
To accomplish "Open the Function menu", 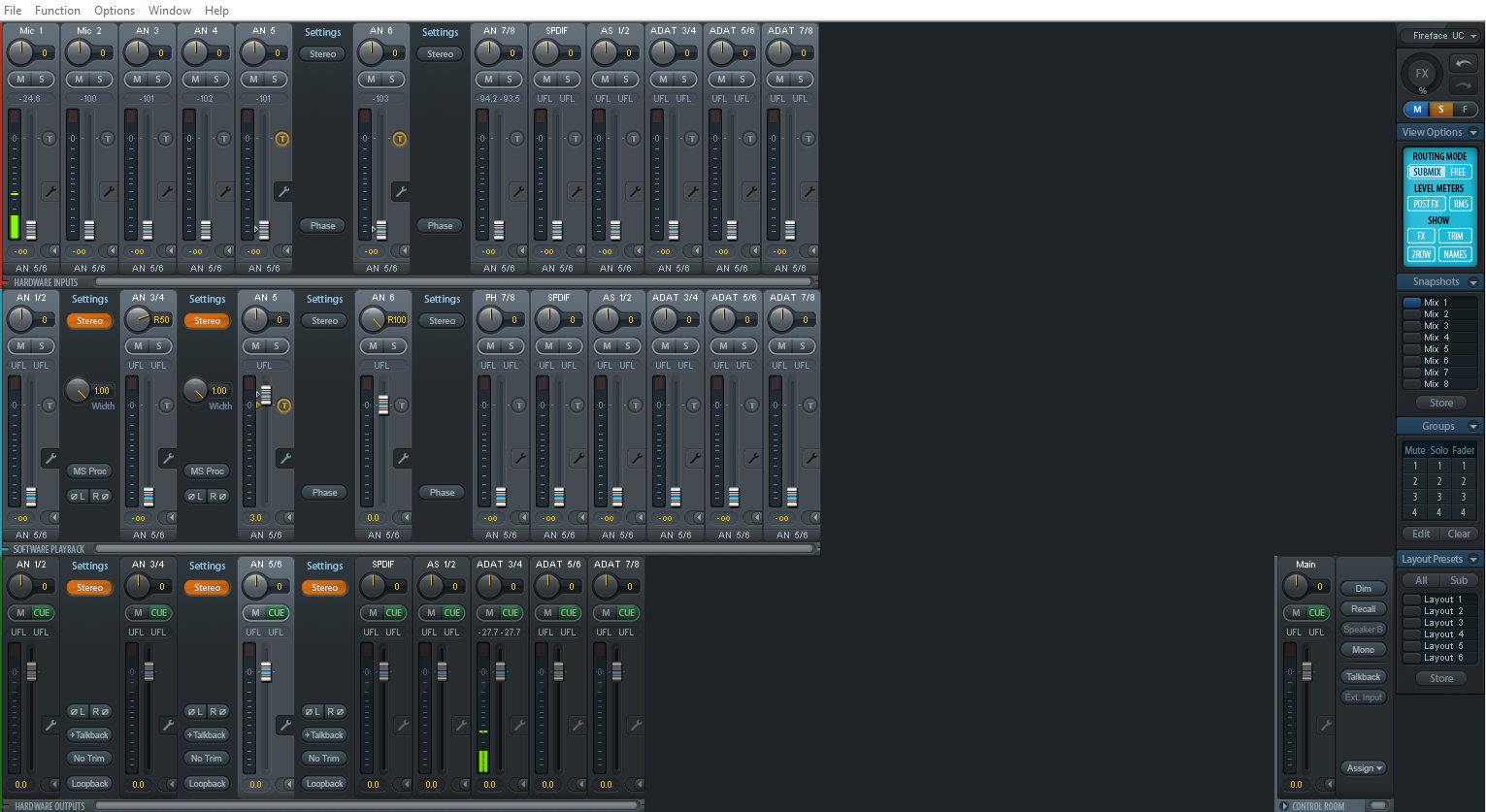I will [x=57, y=11].
